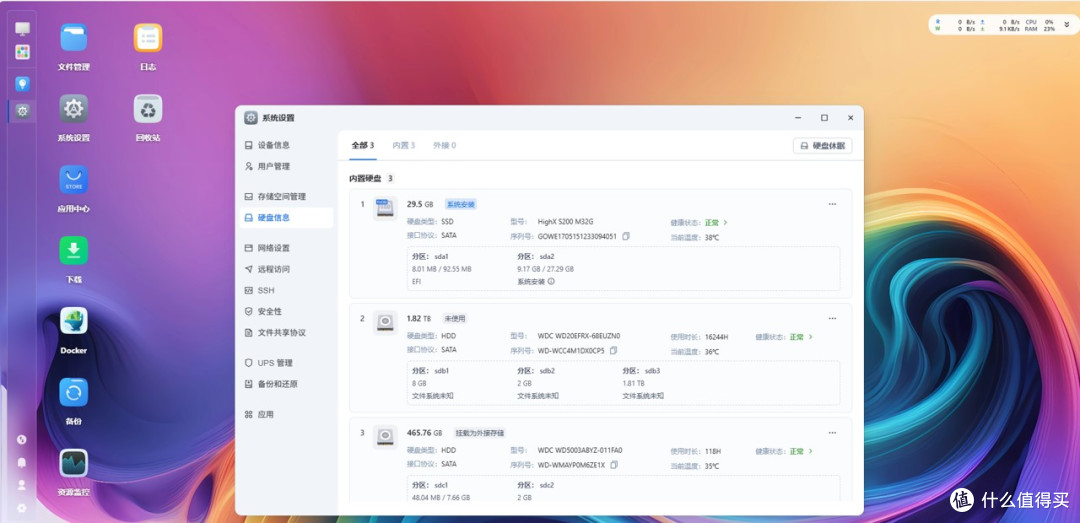
Task: Select 应用 in settings sidebar
Action: pos(286,415)
